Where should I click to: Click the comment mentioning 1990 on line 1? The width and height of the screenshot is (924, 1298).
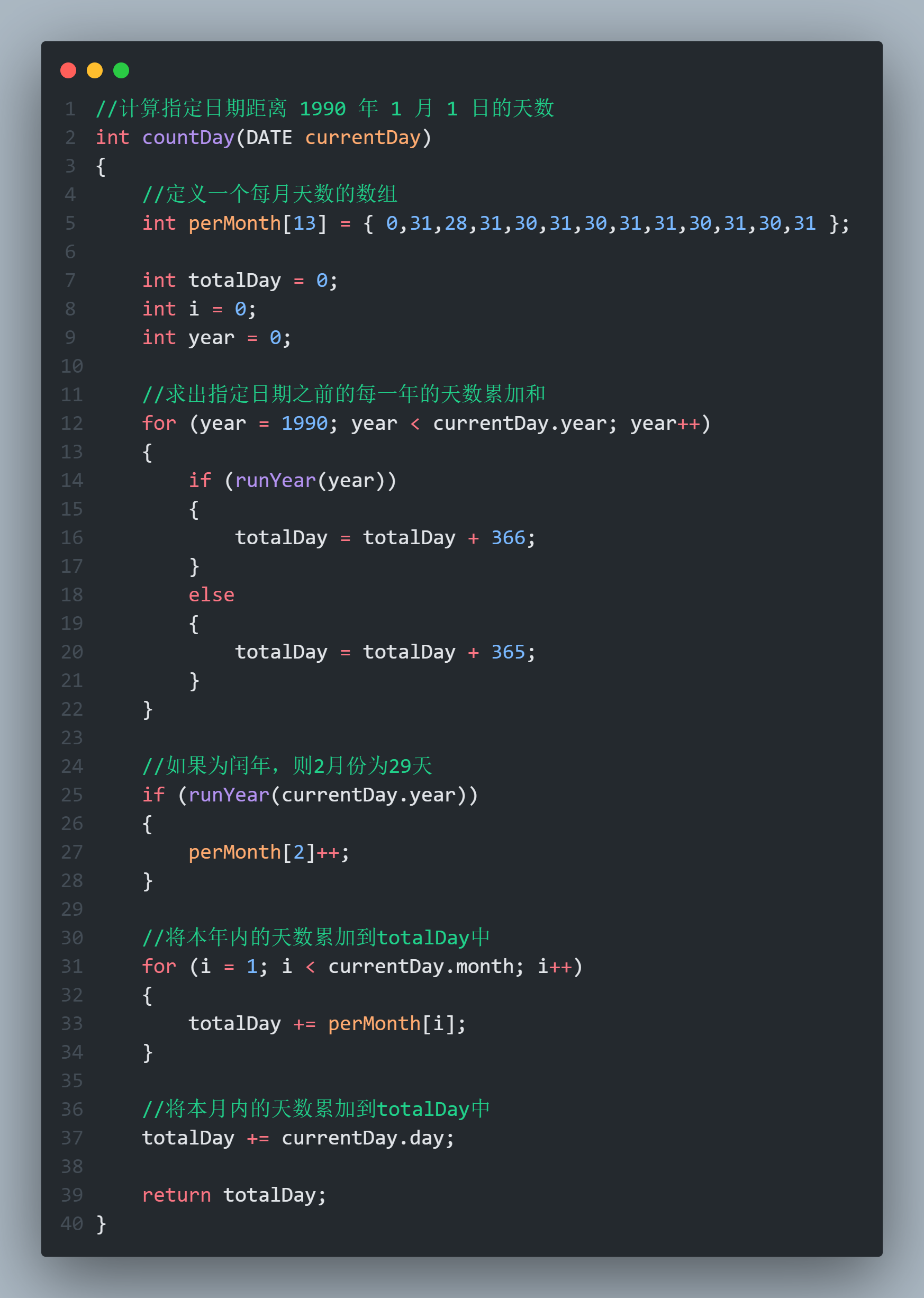point(325,108)
